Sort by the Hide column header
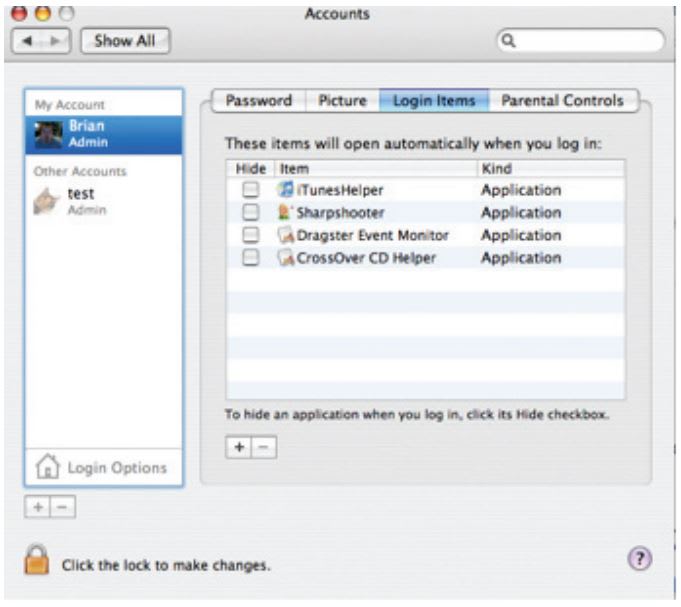681x607 pixels. 250,168
